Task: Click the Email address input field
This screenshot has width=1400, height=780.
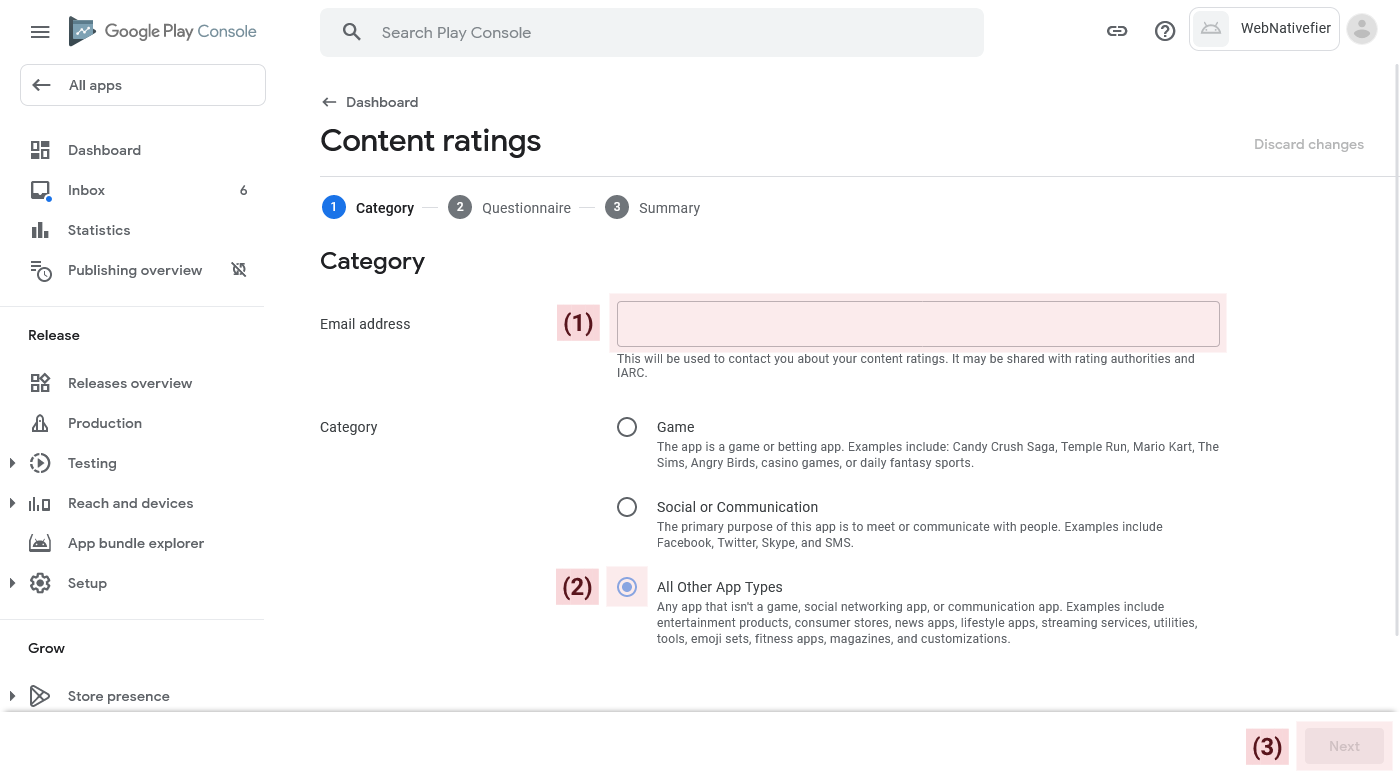Action: click(918, 324)
